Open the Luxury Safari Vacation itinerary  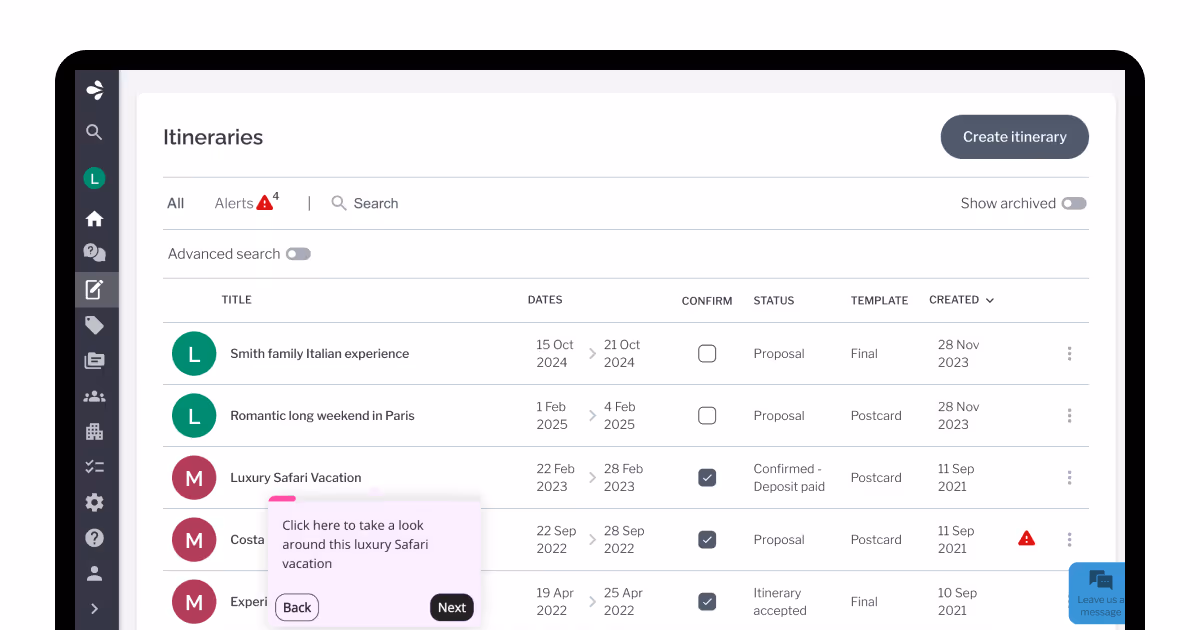click(x=296, y=478)
